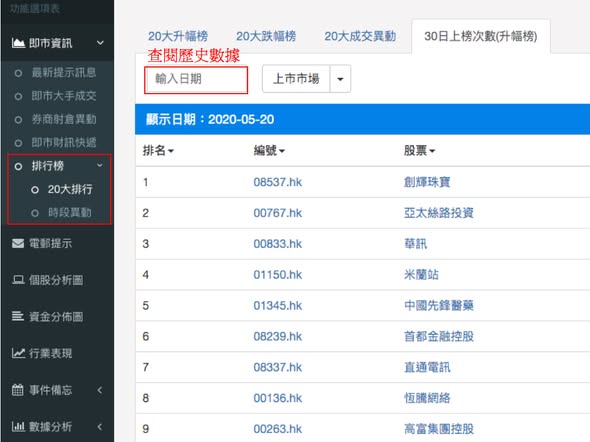This screenshot has height=442, width=590.
Task: Expand the 數據分析 menu arrow
Action: click(100, 427)
